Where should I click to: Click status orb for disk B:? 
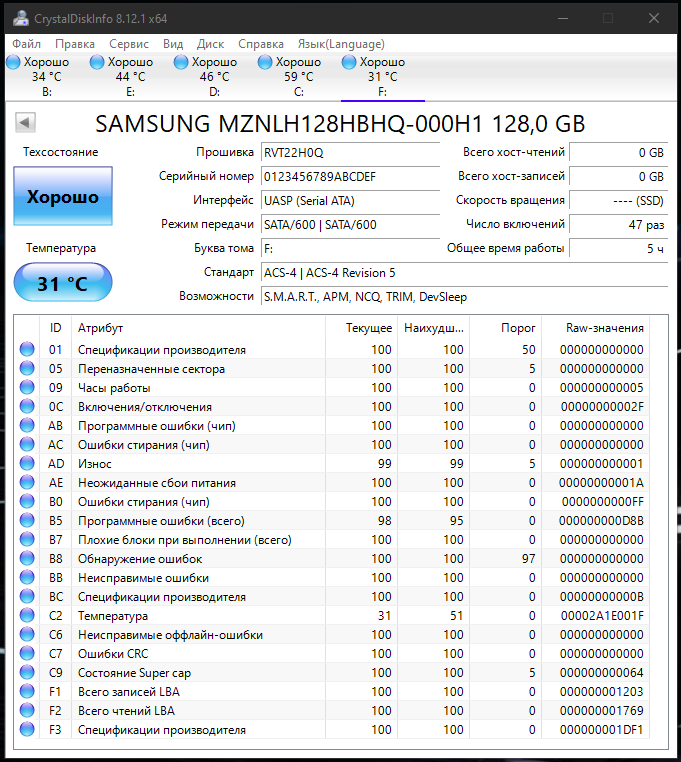click(14, 62)
